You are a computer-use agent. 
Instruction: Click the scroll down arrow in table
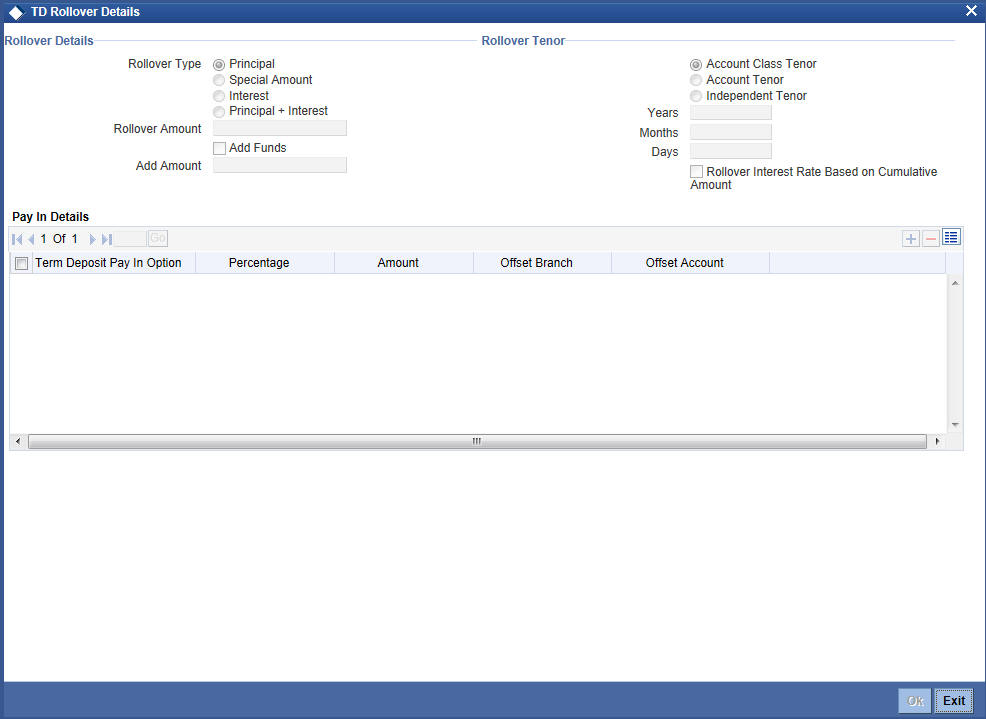(x=955, y=425)
